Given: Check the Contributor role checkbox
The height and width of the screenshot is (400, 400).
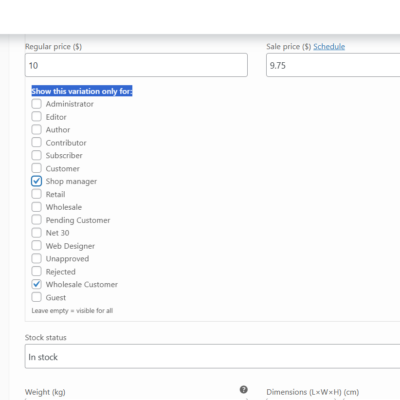Looking at the screenshot, I should pos(36,142).
